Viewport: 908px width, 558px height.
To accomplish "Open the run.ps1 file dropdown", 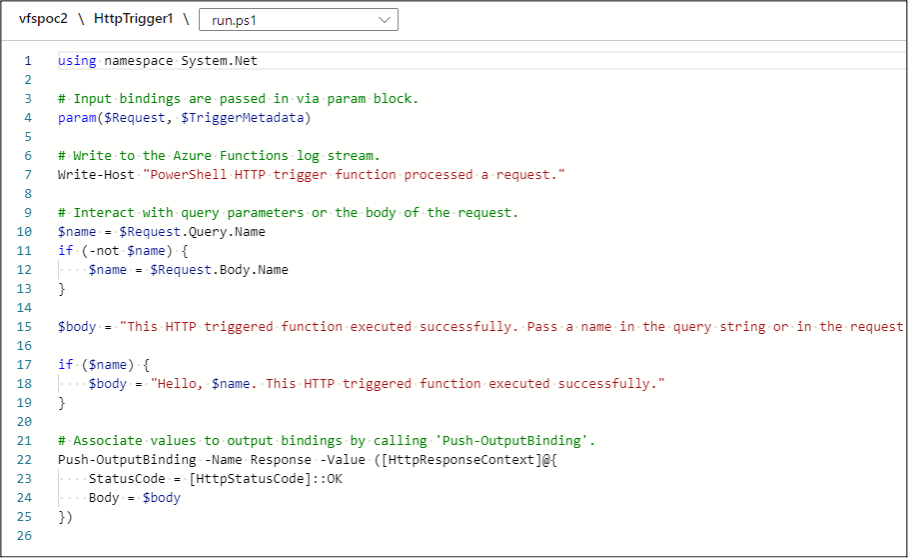I will pos(298,20).
